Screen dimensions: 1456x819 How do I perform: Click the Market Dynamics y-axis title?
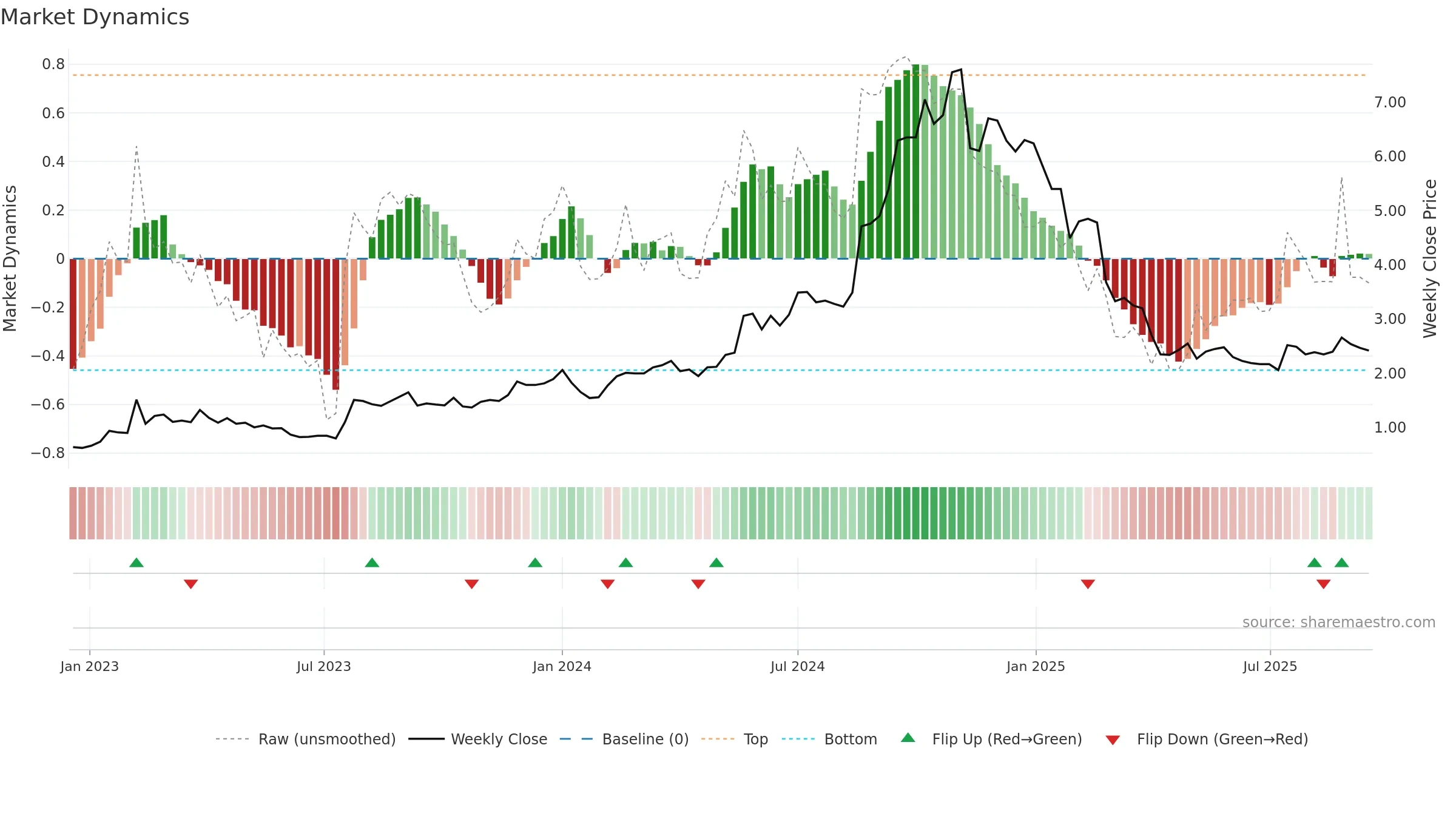coord(10,258)
